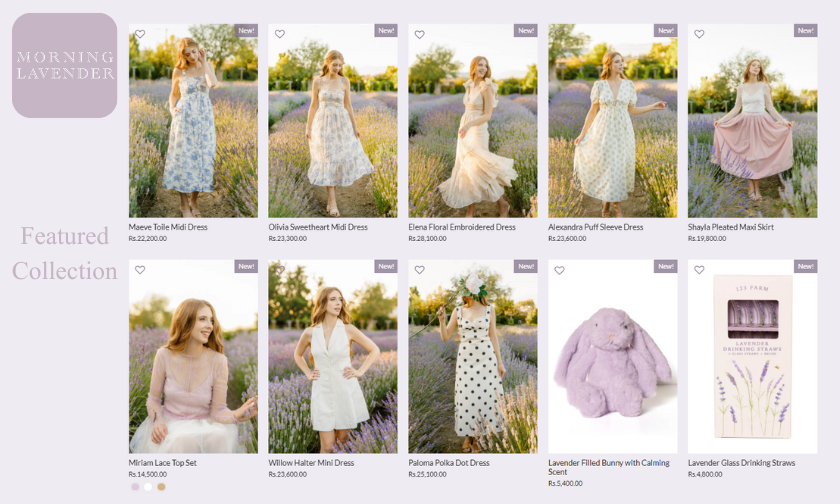Click the Willow Halter Mini Dress photo
The height and width of the screenshot is (504, 840).
coord(333,357)
